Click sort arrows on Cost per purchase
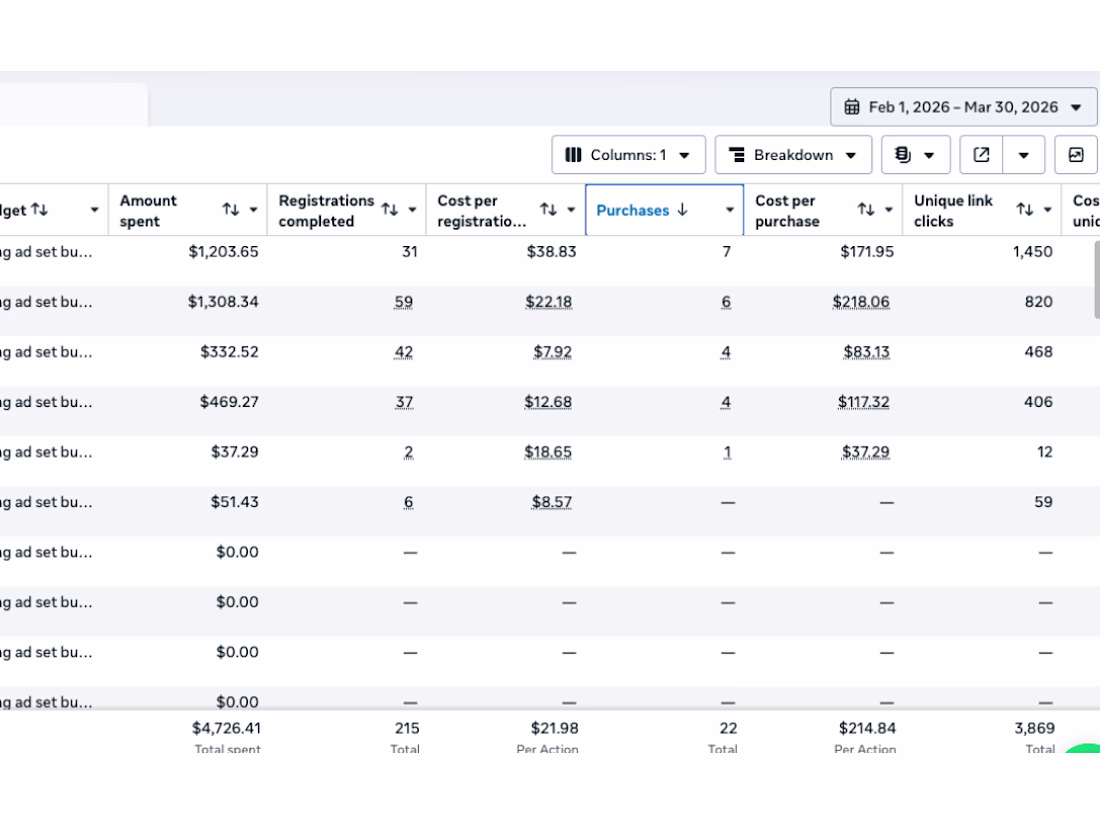Image resolution: width=1100 pixels, height=825 pixels. coord(866,210)
